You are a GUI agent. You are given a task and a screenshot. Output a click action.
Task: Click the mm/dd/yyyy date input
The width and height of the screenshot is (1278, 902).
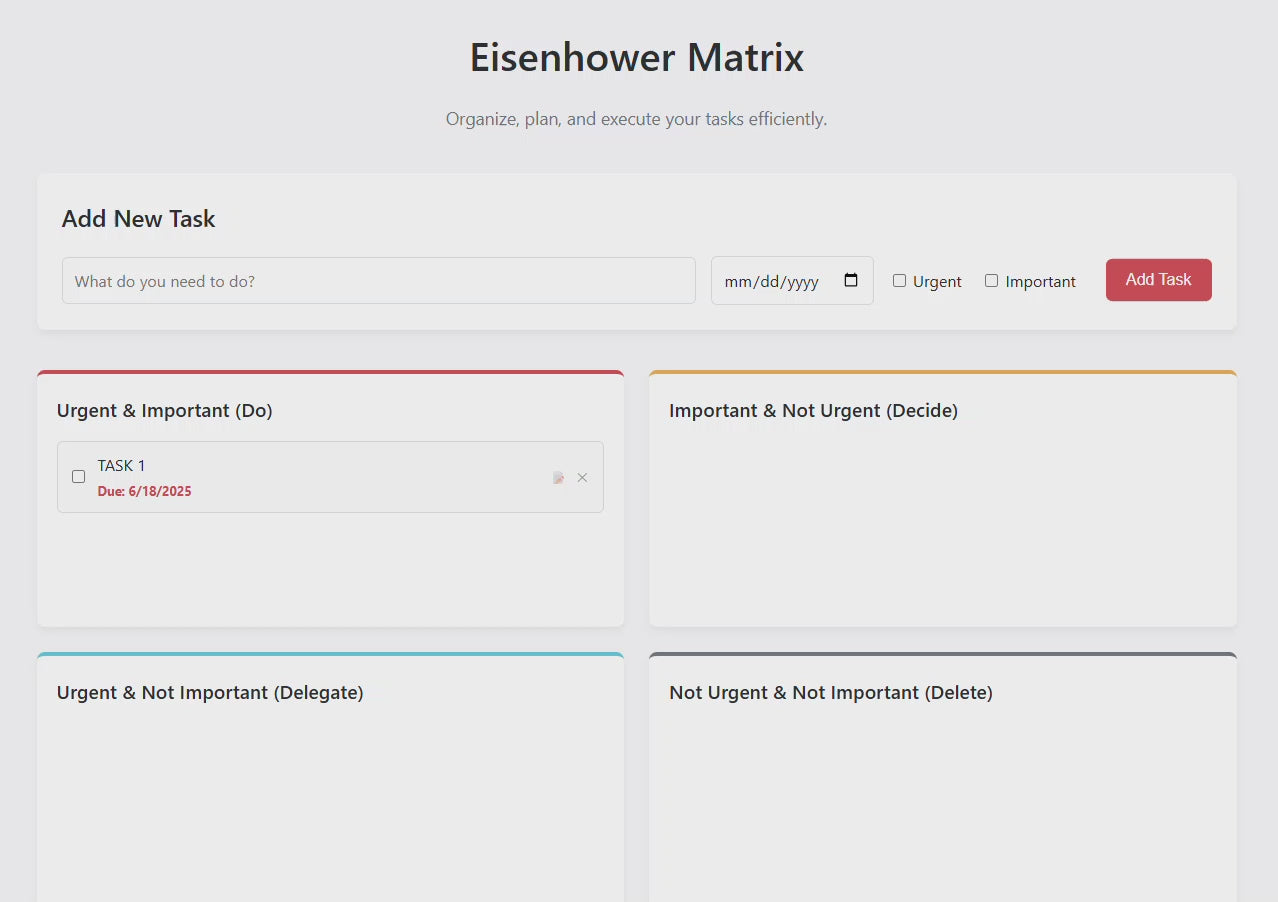pyautogui.click(x=792, y=281)
